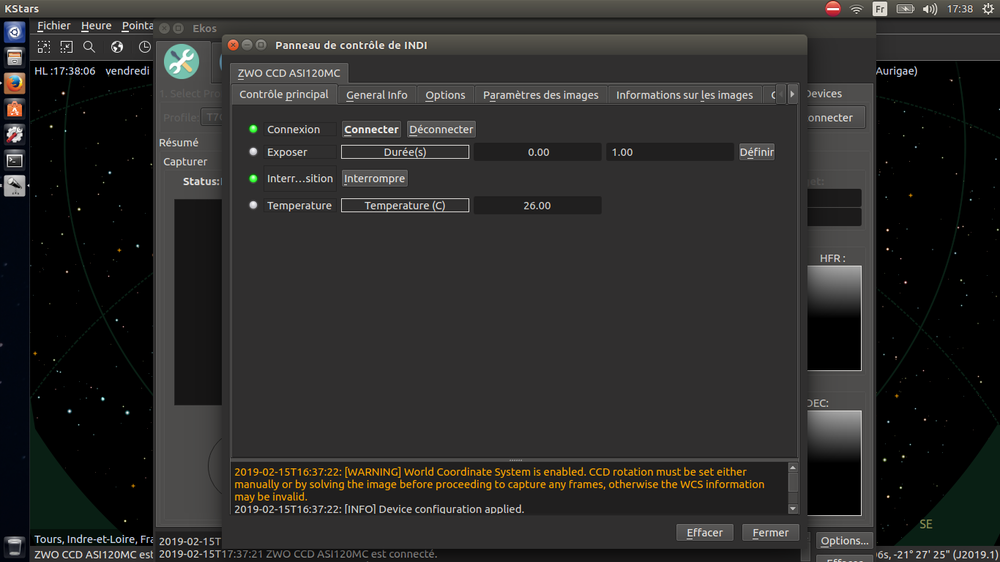Open the Trash dock icon
The image size is (1000, 562).
(x=14, y=547)
